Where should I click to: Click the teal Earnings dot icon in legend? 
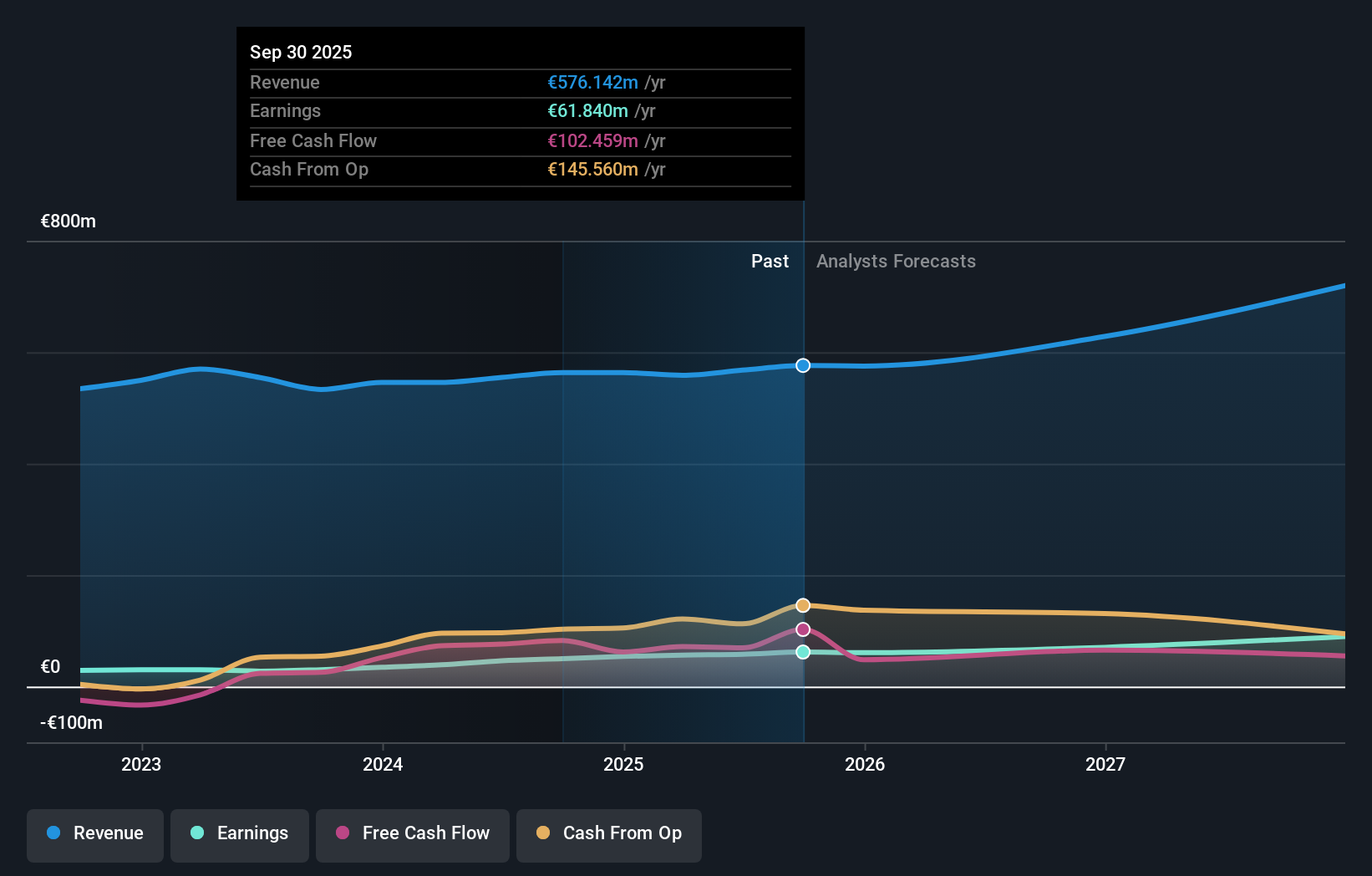pyautogui.click(x=197, y=833)
